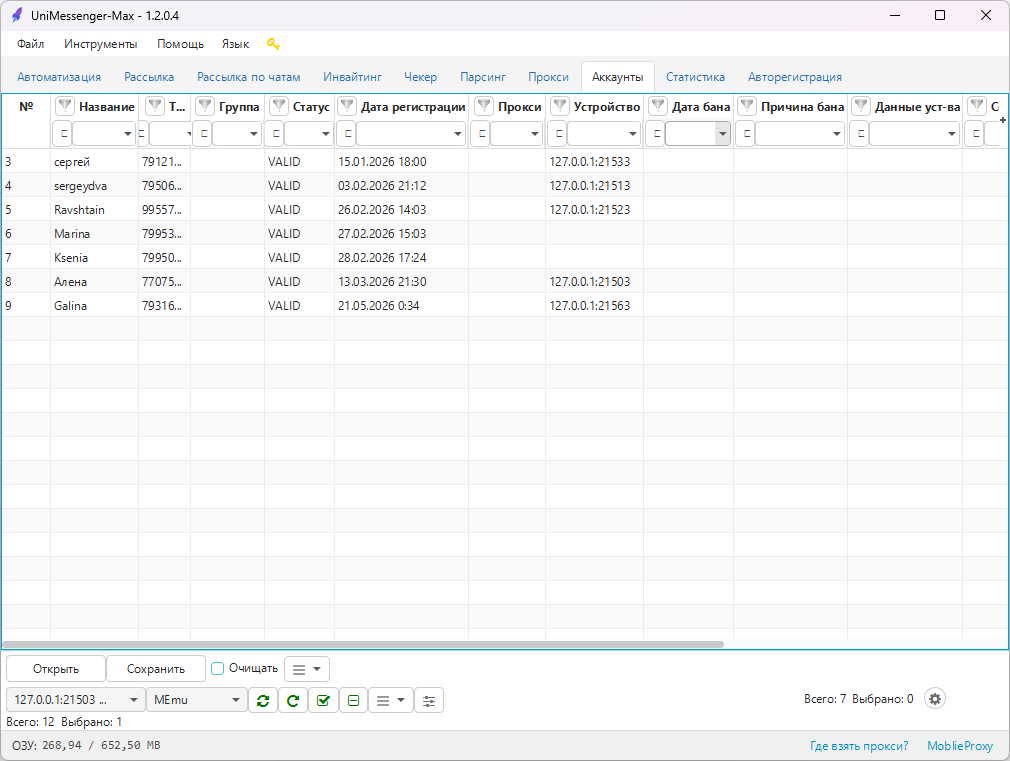This screenshot has width=1010, height=761.
Task: Click the single-arrow green reload icon
Action: 293,700
